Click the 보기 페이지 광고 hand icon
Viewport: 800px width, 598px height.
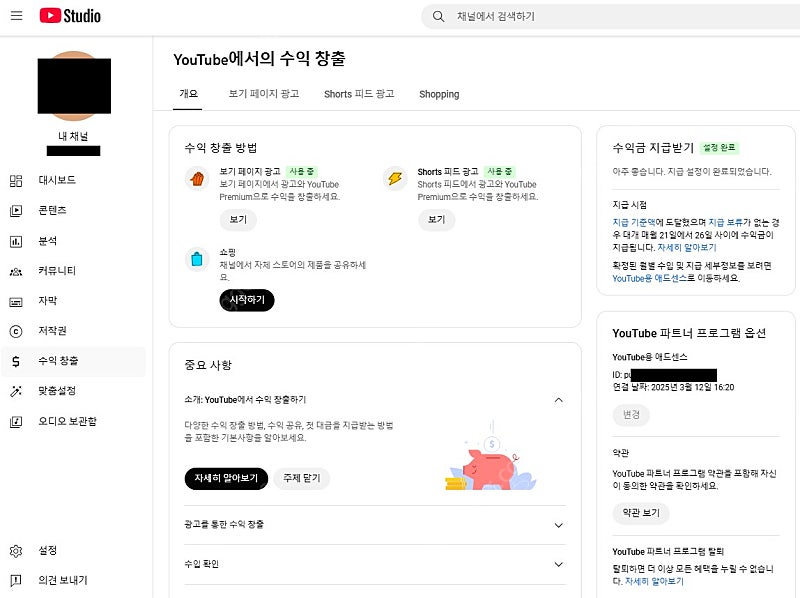(197, 179)
